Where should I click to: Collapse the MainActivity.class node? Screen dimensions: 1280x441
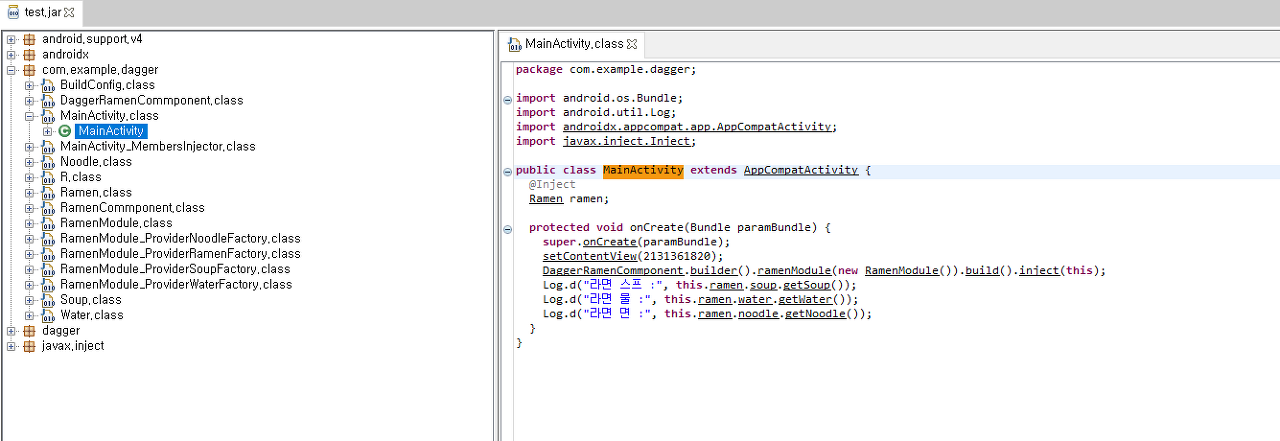29,116
